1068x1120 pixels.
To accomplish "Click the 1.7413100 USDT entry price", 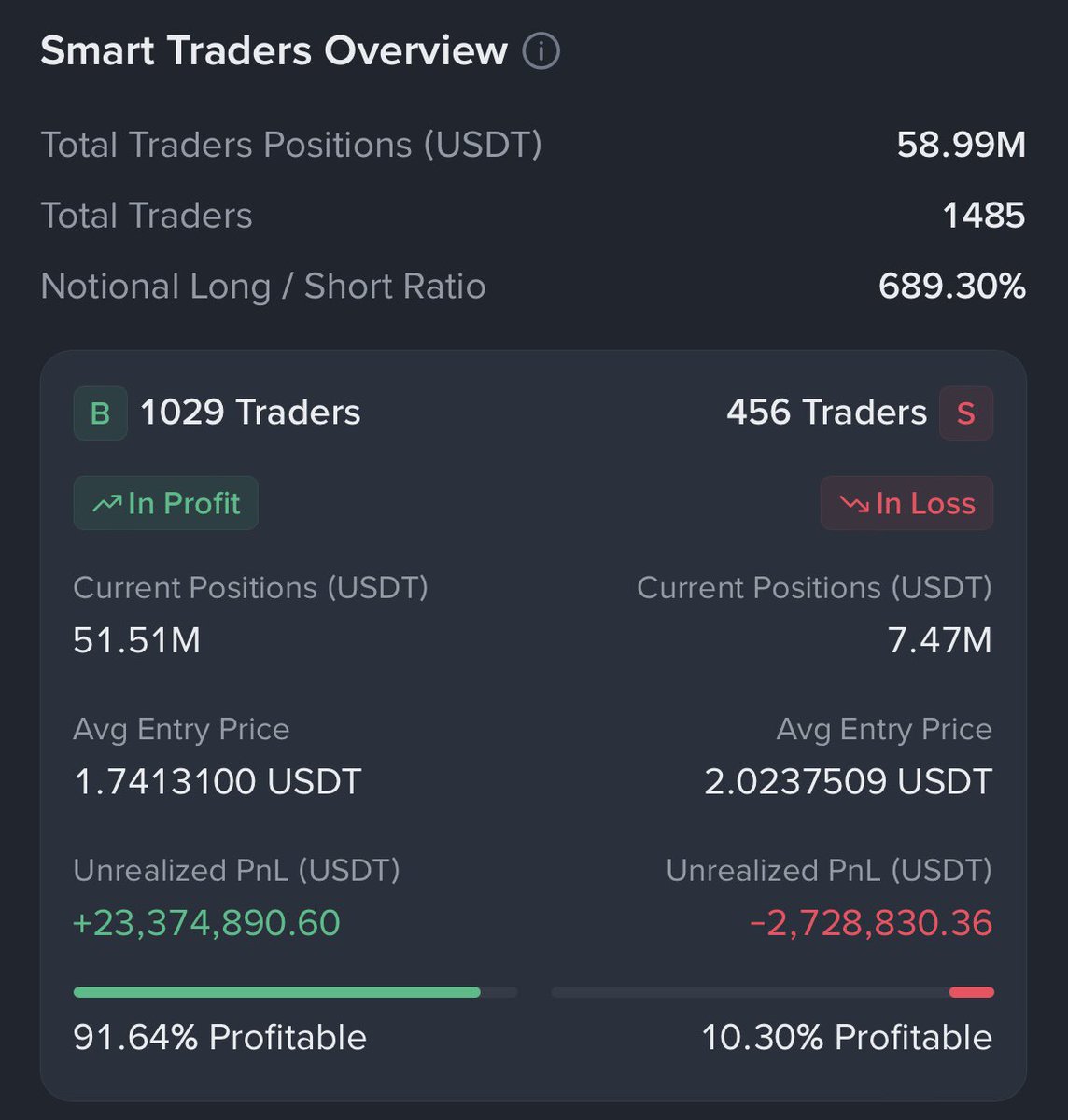I will pos(218,782).
